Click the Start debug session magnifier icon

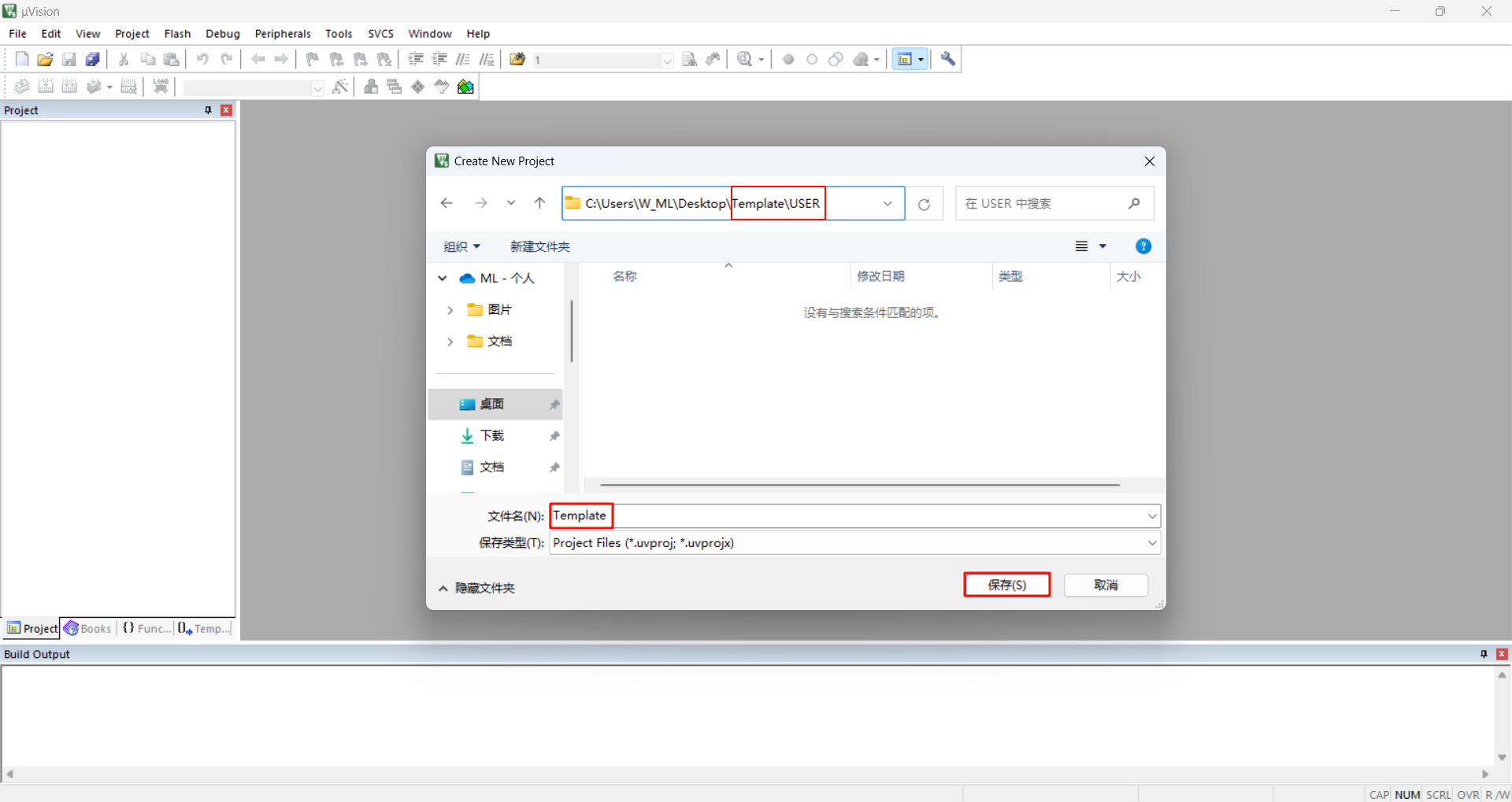click(x=745, y=59)
